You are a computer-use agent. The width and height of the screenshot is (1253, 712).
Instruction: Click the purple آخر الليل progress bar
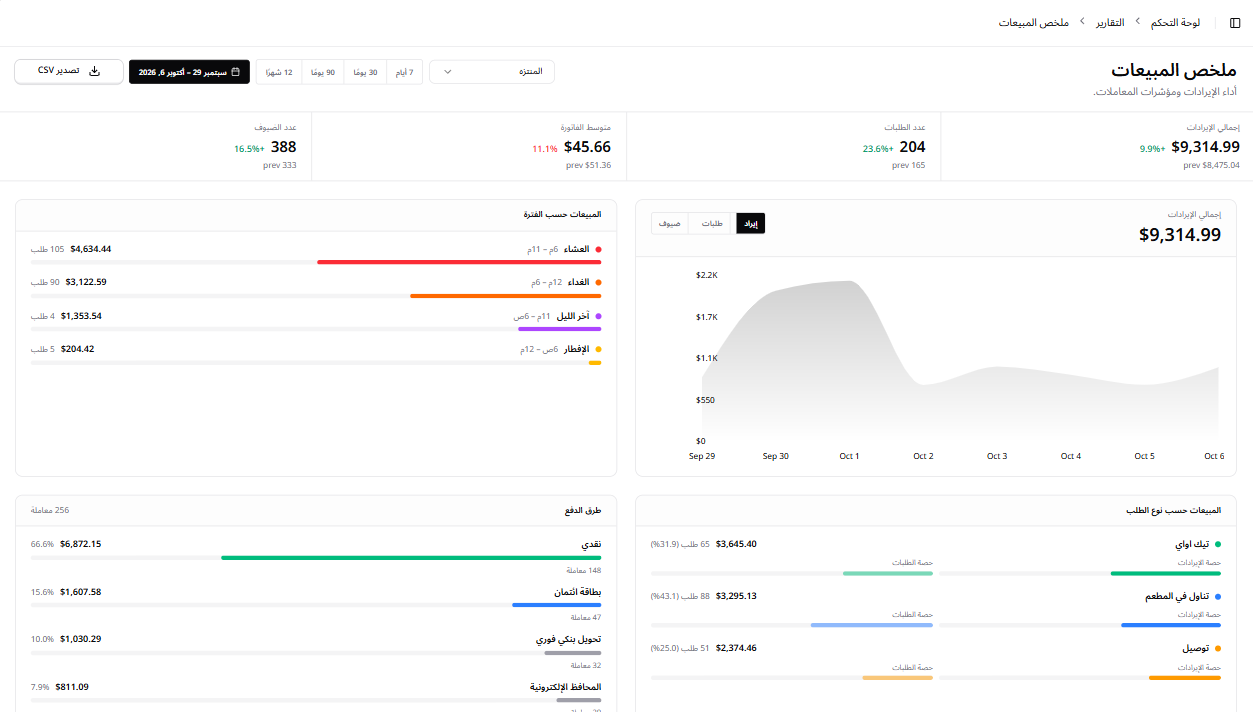pos(559,329)
